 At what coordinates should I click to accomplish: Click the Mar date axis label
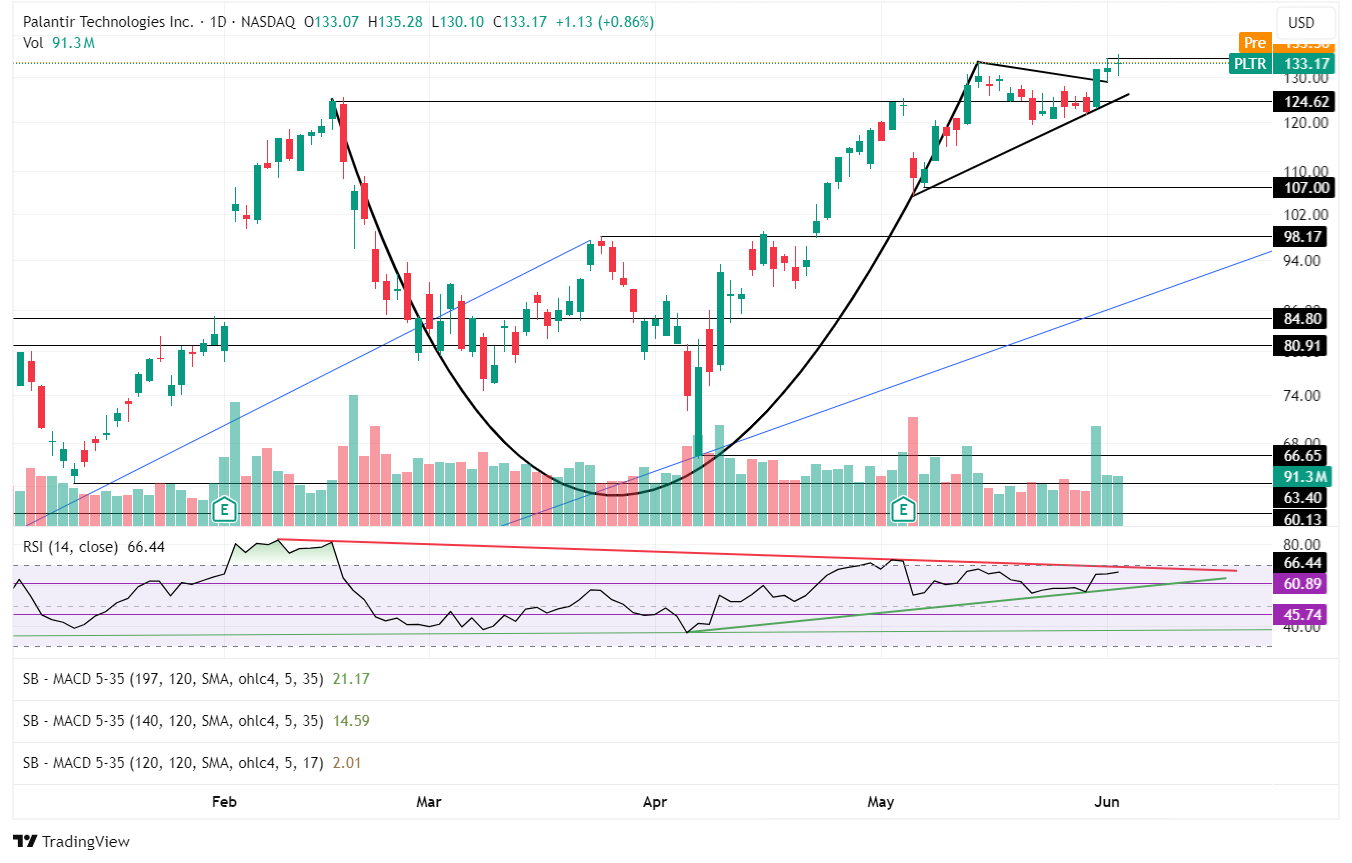[429, 802]
